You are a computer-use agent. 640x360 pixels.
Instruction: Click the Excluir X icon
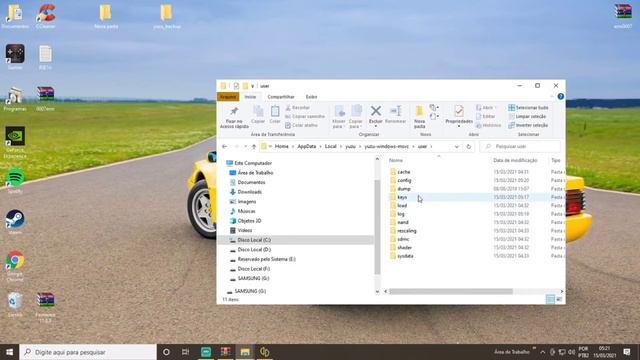(376, 111)
